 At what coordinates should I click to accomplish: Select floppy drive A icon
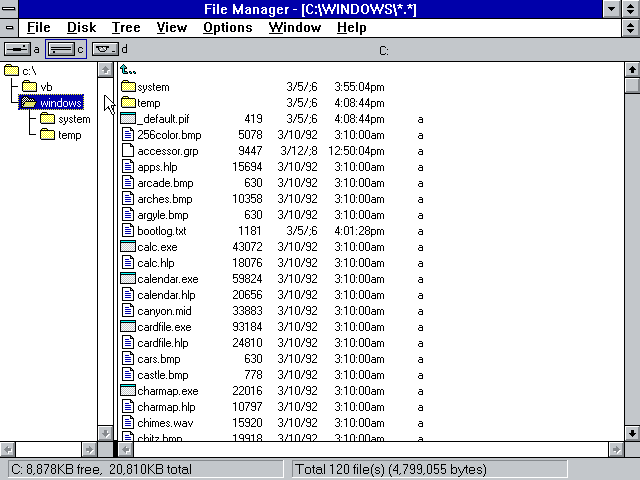[17, 48]
